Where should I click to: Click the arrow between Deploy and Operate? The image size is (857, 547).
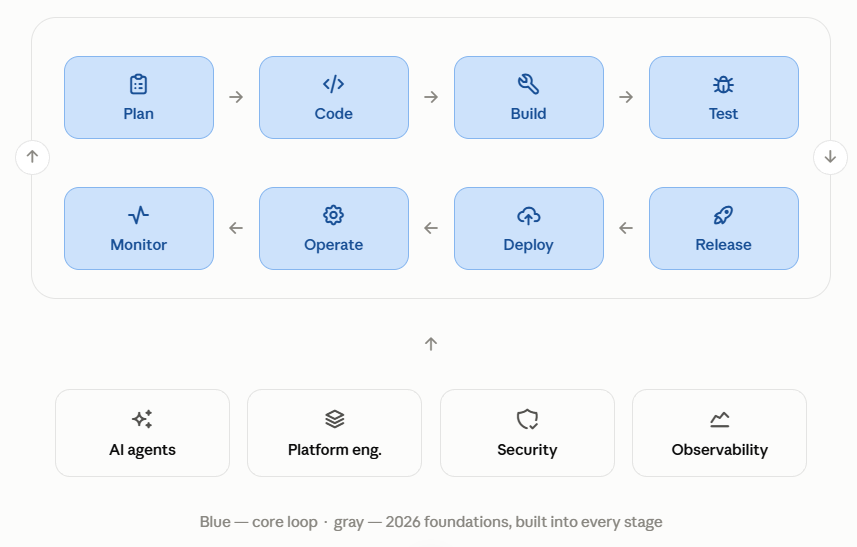point(431,228)
